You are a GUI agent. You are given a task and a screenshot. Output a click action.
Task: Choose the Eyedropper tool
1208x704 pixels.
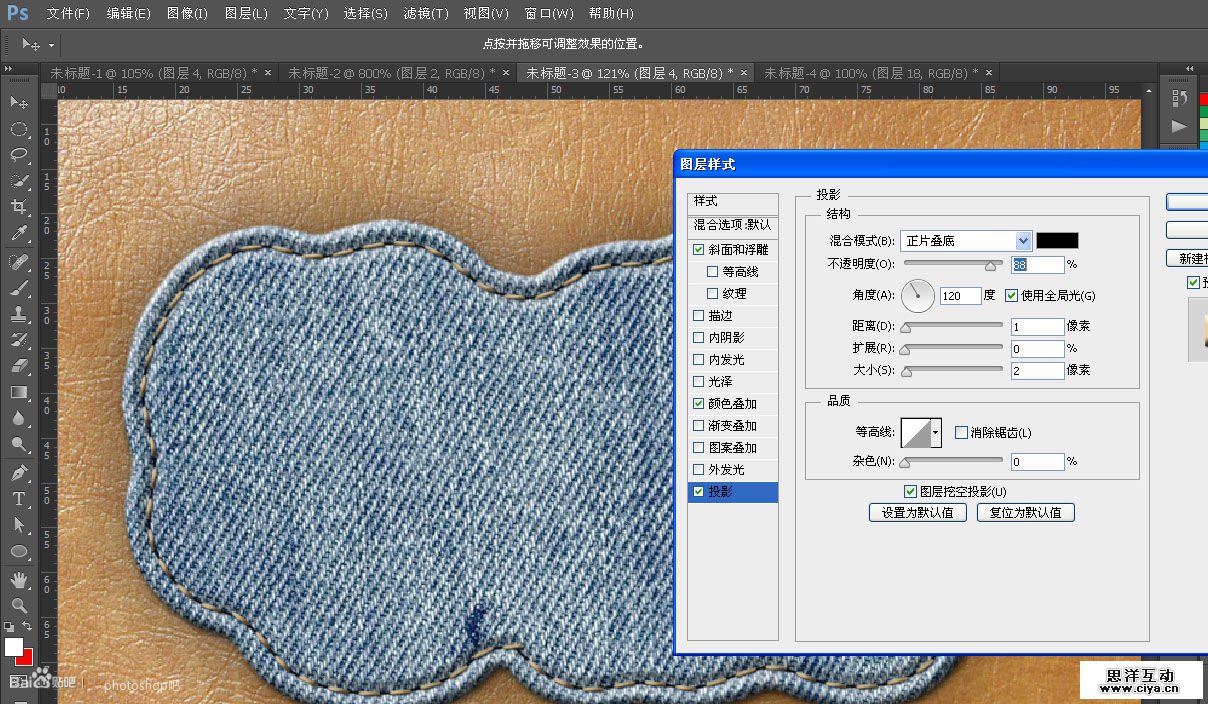coord(19,234)
